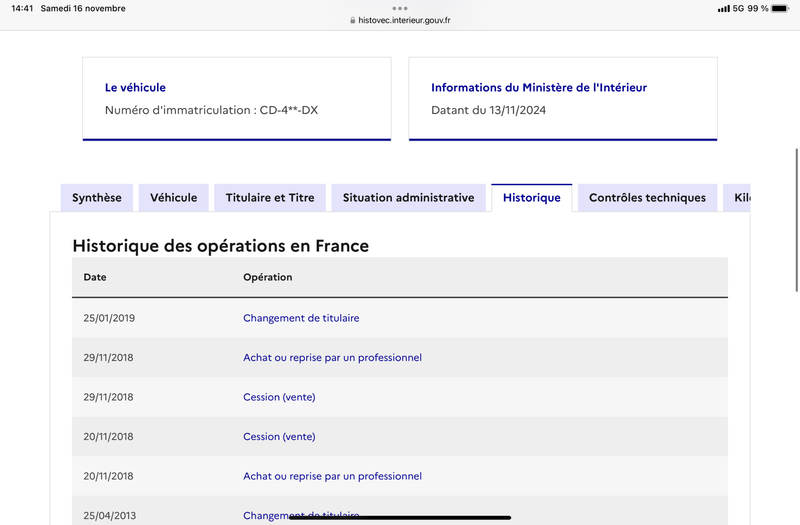The width and height of the screenshot is (800, 525).
Task: Click the Opération column header
Action: pyautogui.click(x=267, y=277)
